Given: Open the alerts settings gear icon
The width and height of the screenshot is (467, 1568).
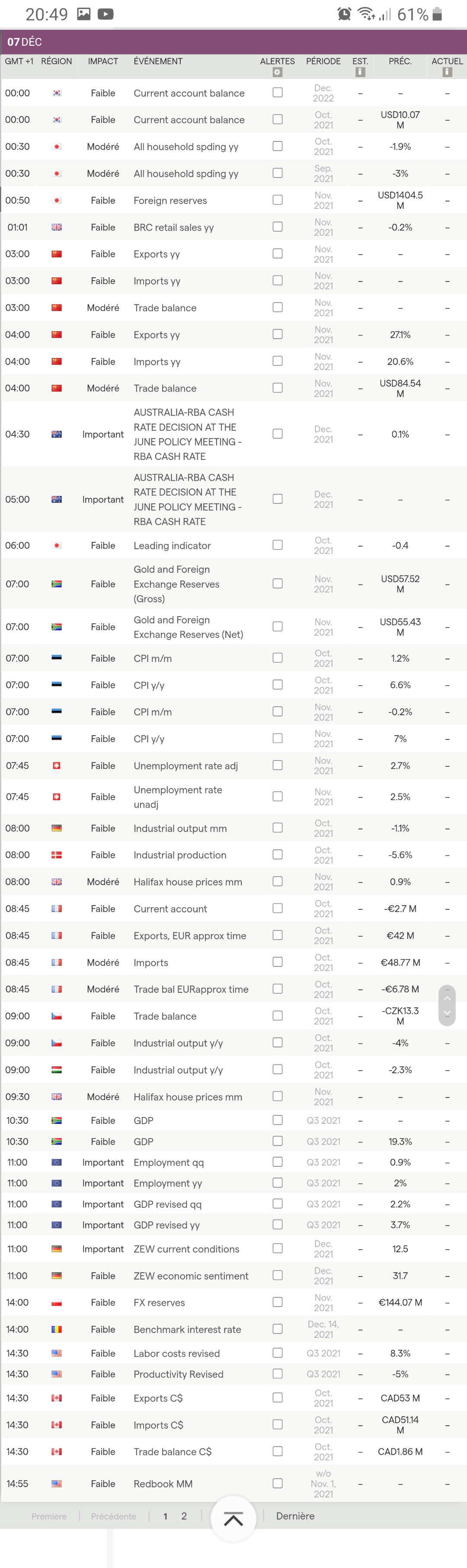Looking at the screenshot, I should pos(278,73).
